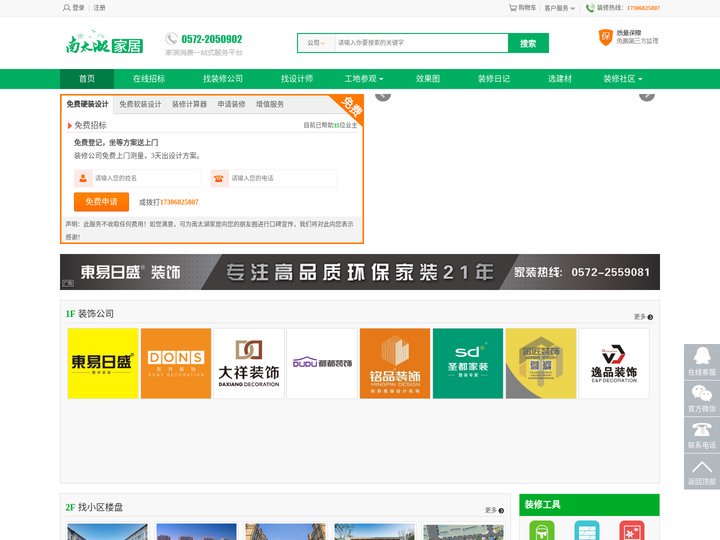Open 效果图 in the navigation bar
Viewport: 720px width, 540px height.
[428, 79]
